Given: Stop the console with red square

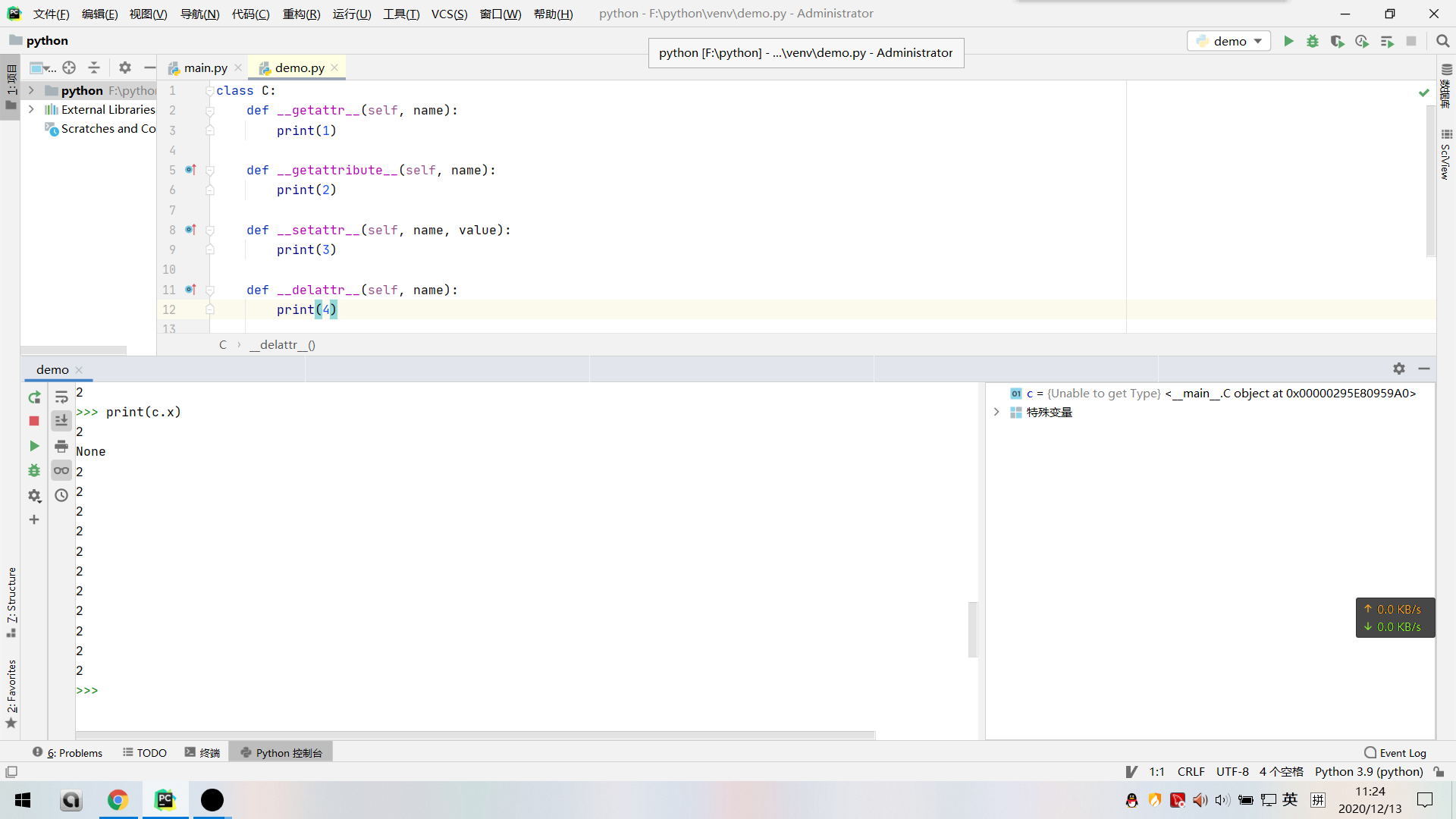Looking at the screenshot, I should [34, 421].
